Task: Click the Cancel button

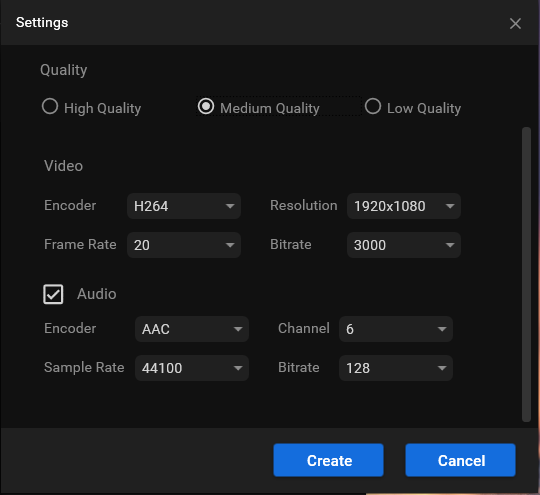Action: [x=460, y=460]
